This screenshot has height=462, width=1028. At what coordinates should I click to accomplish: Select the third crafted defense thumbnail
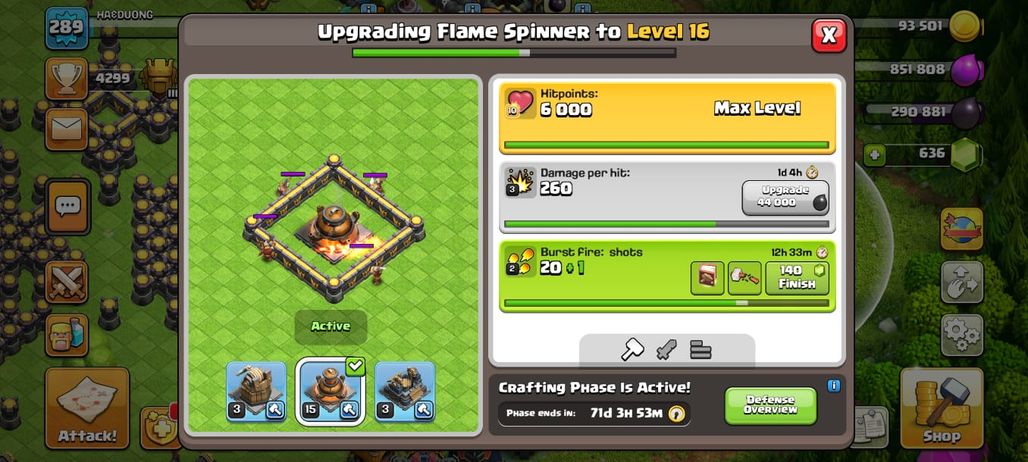pyautogui.click(x=405, y=391)
